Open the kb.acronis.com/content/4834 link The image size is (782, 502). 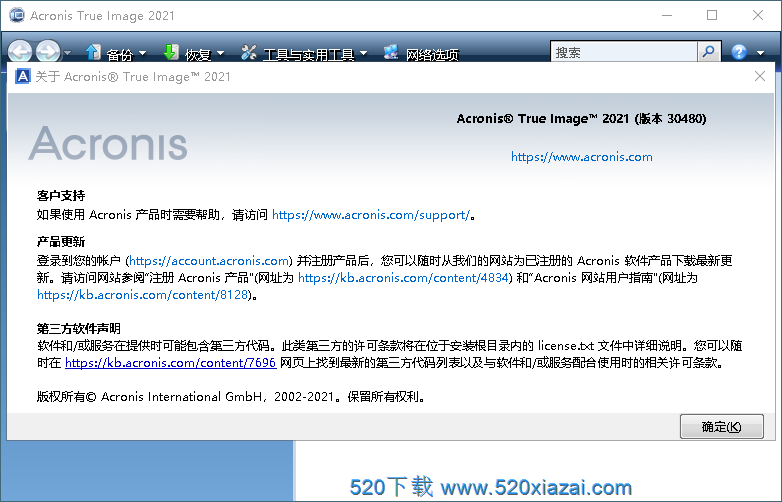tap(403, 278)
